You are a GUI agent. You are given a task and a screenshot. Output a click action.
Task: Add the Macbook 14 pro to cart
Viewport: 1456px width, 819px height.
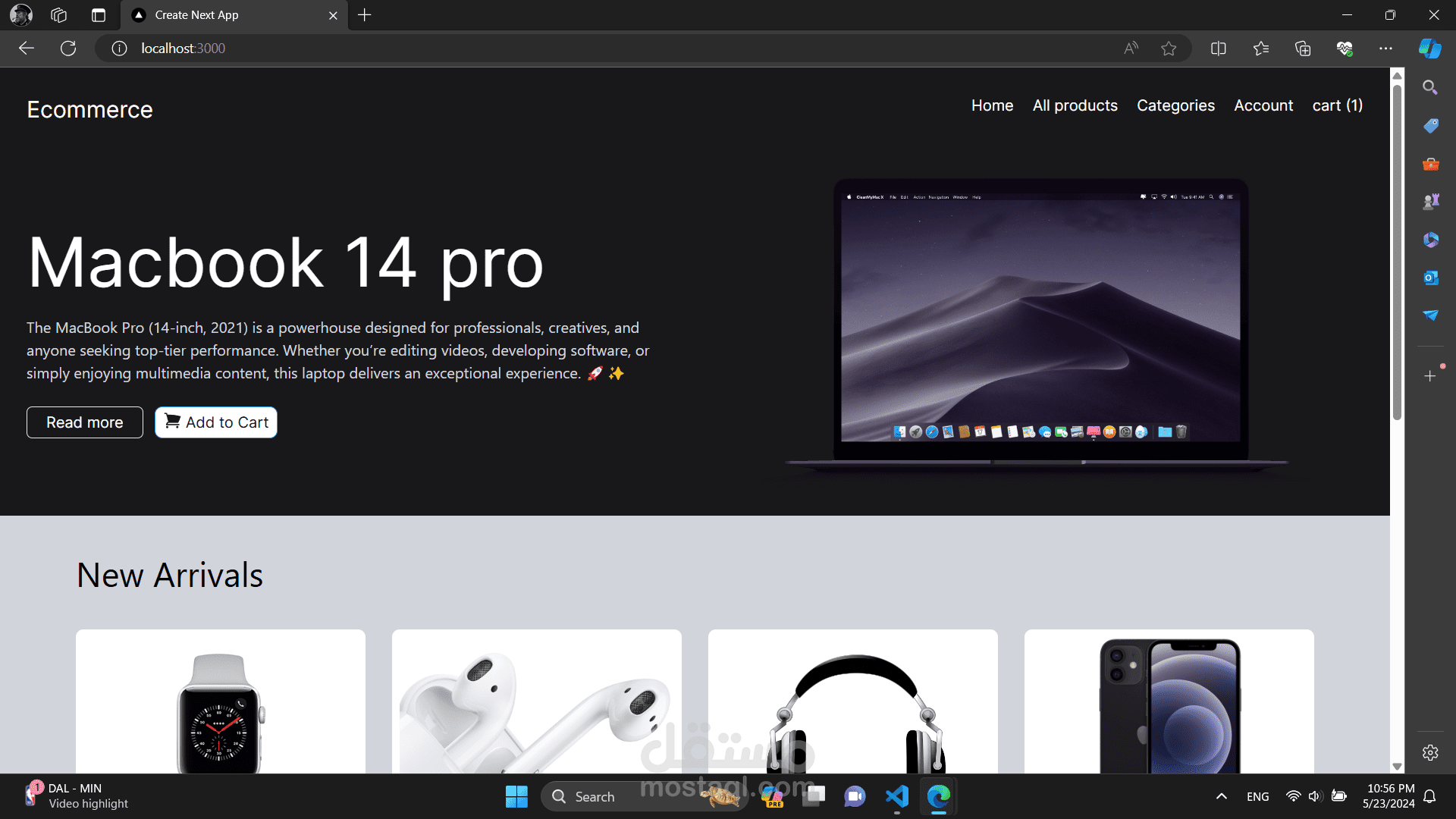[215, 422]
